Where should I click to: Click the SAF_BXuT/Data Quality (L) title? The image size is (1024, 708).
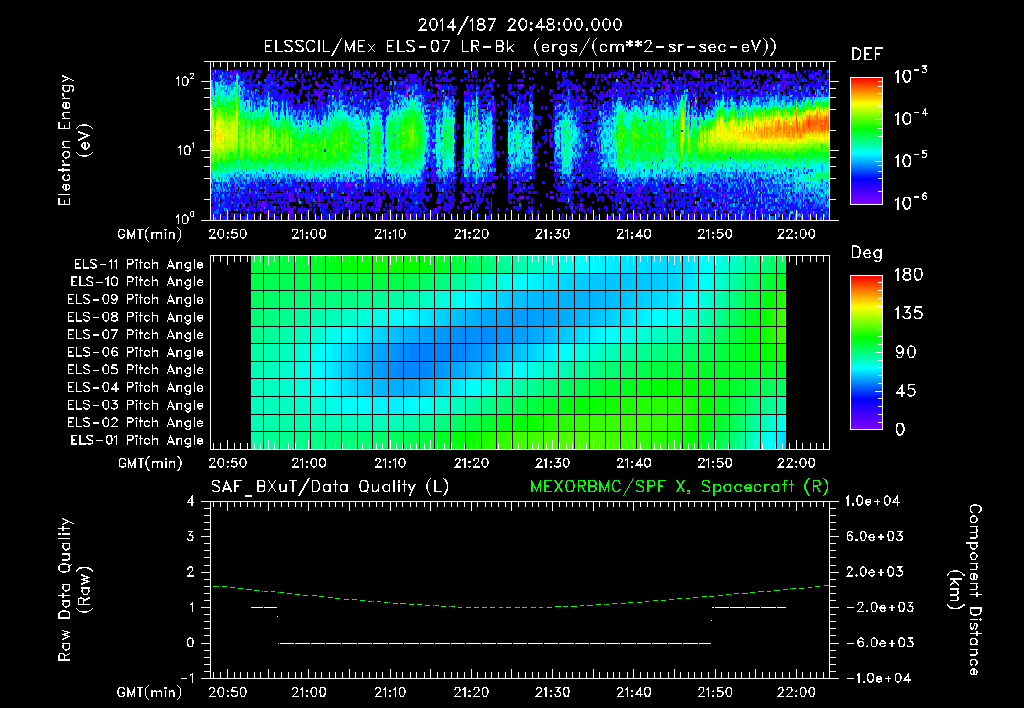[x=330, y=487]
